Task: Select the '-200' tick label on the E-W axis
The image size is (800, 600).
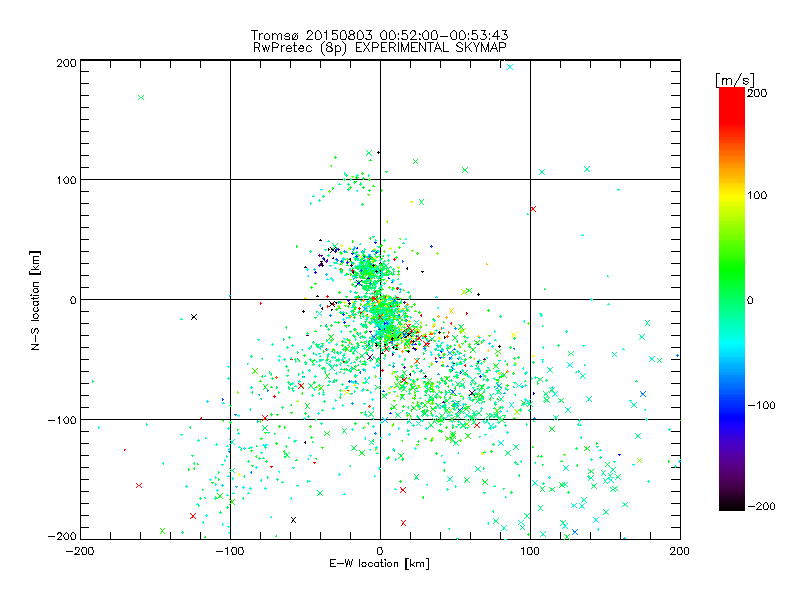Action: pos(80,551)
